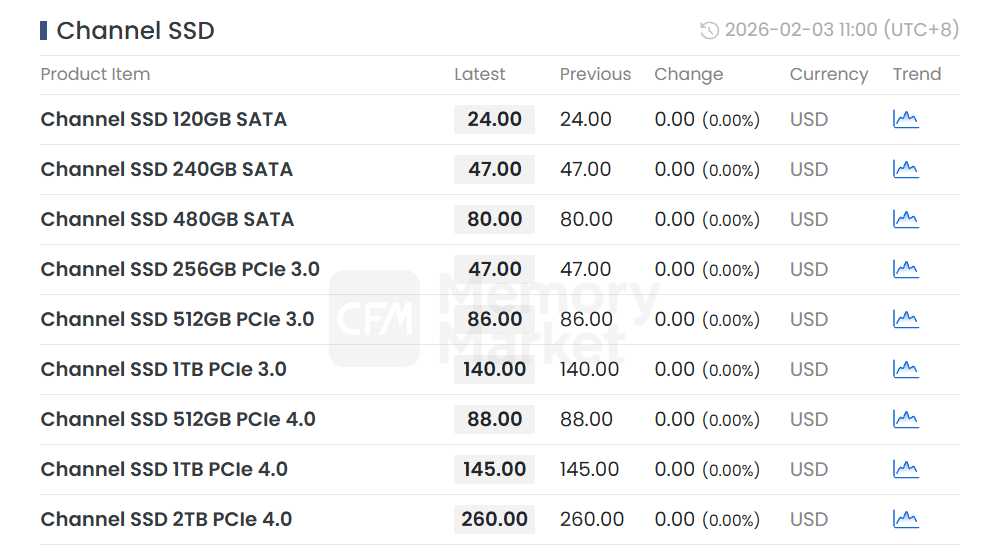Click the Change column header
Image resolution: width=1005 pixels, height=560 pixels.
pyautogui.click(x=688, y=75)
